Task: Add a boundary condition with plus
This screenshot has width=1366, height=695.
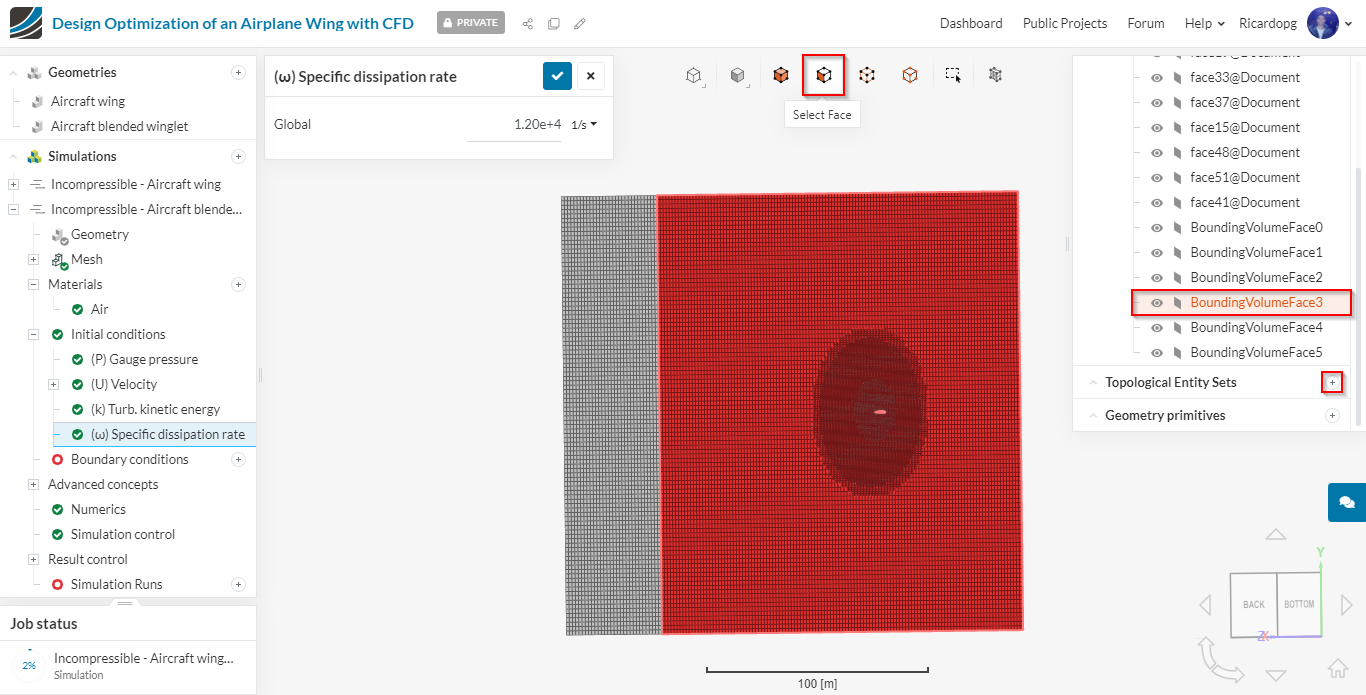Action: [x=238, y=459]
